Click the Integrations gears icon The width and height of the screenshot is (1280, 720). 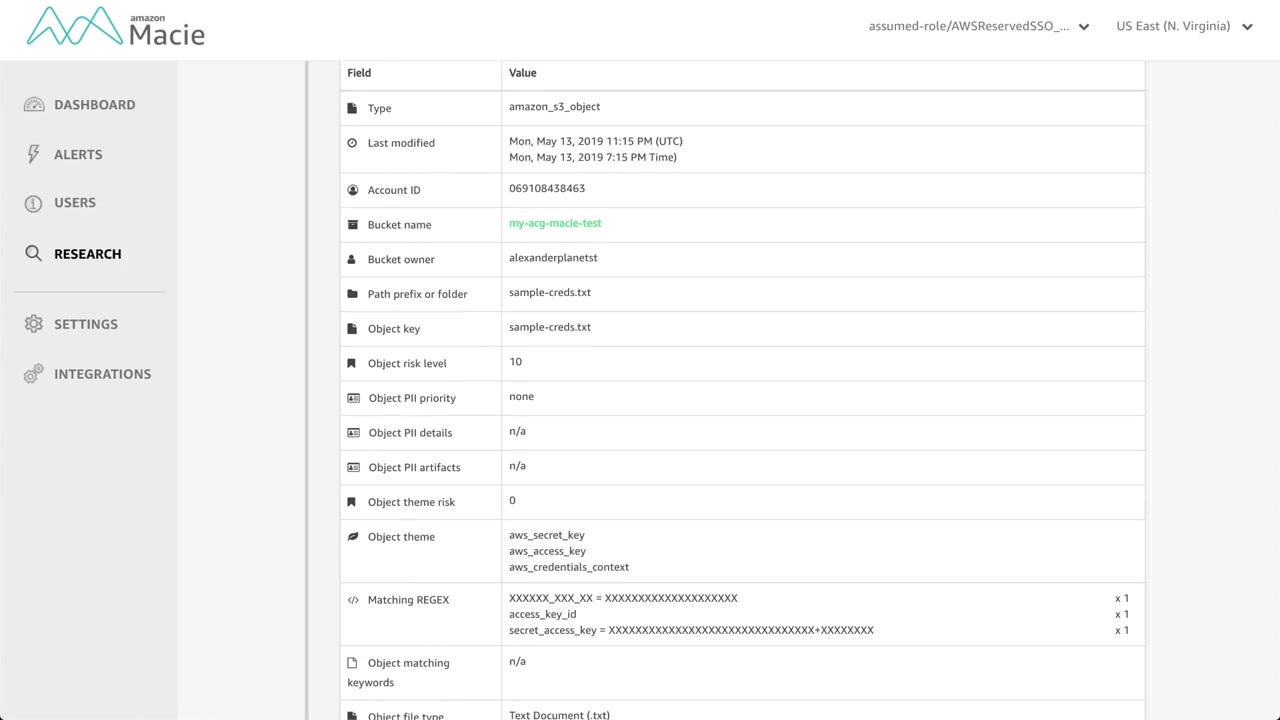[34, 374]
